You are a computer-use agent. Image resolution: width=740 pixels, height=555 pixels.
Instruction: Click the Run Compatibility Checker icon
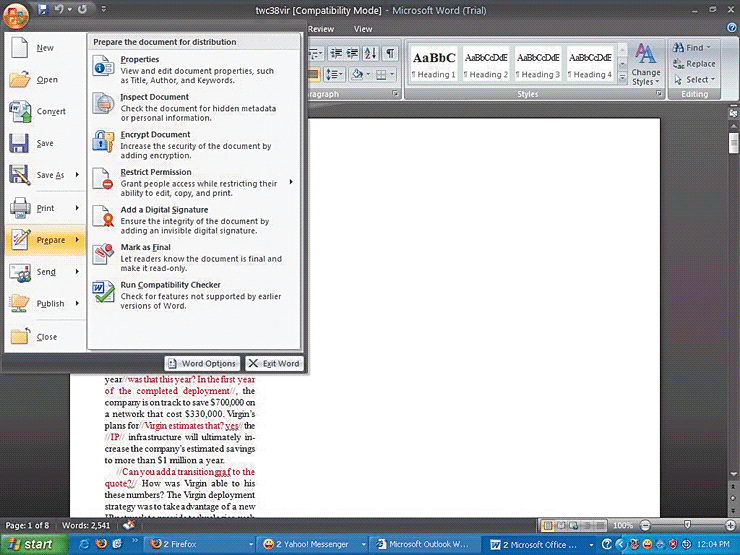pyautogui.click(x=103, y=292)
